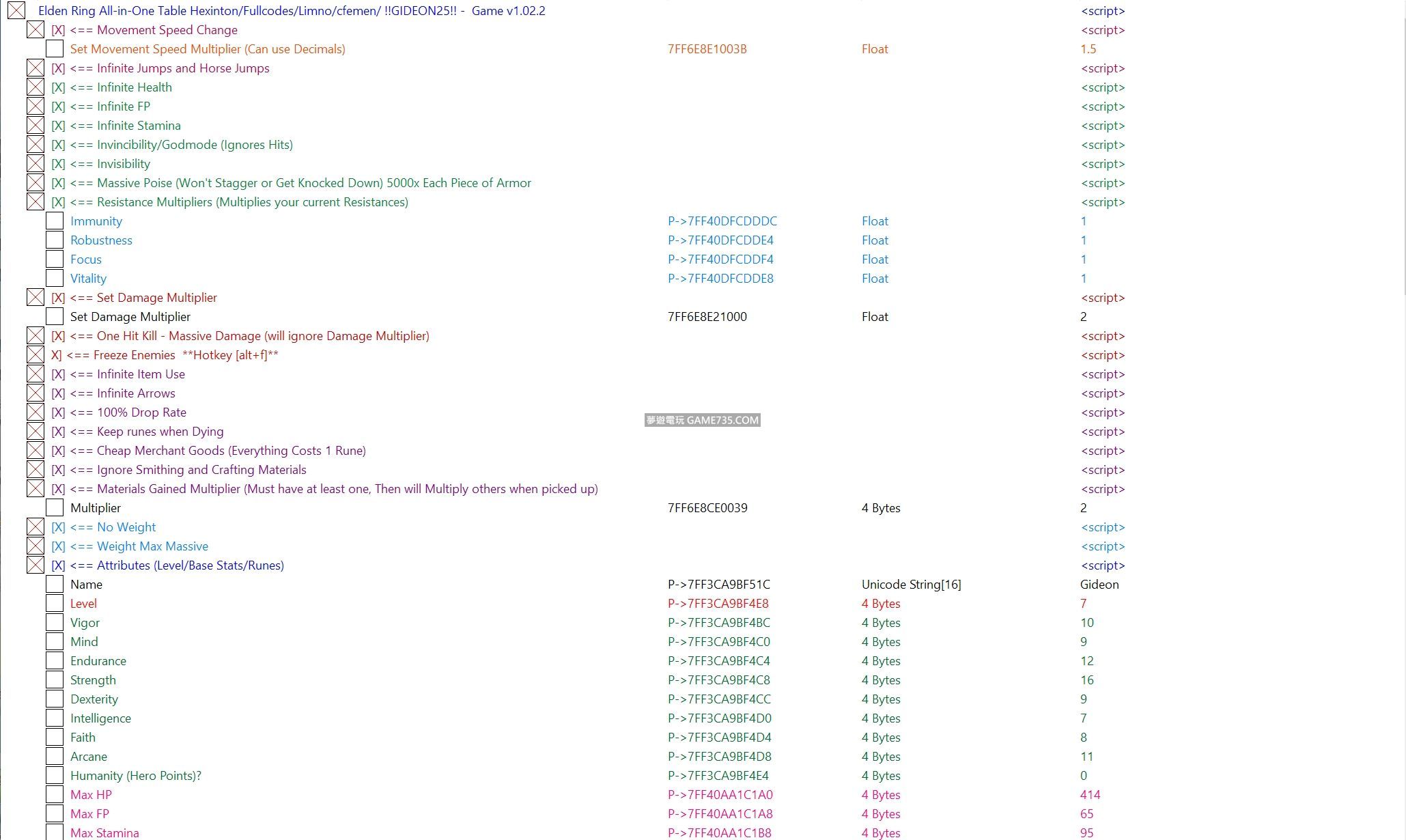
Task: Click the Level address P->7FF3CA9BF4E8
Action: [718, 604]
